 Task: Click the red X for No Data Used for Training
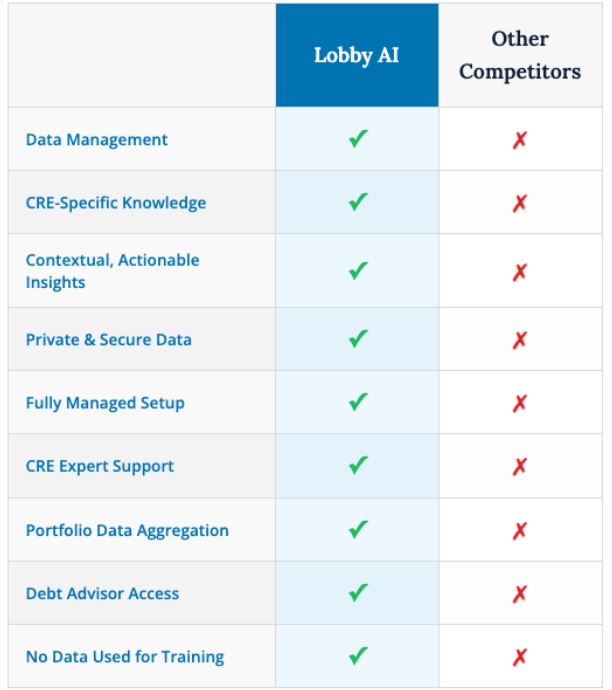pos(519,657)
